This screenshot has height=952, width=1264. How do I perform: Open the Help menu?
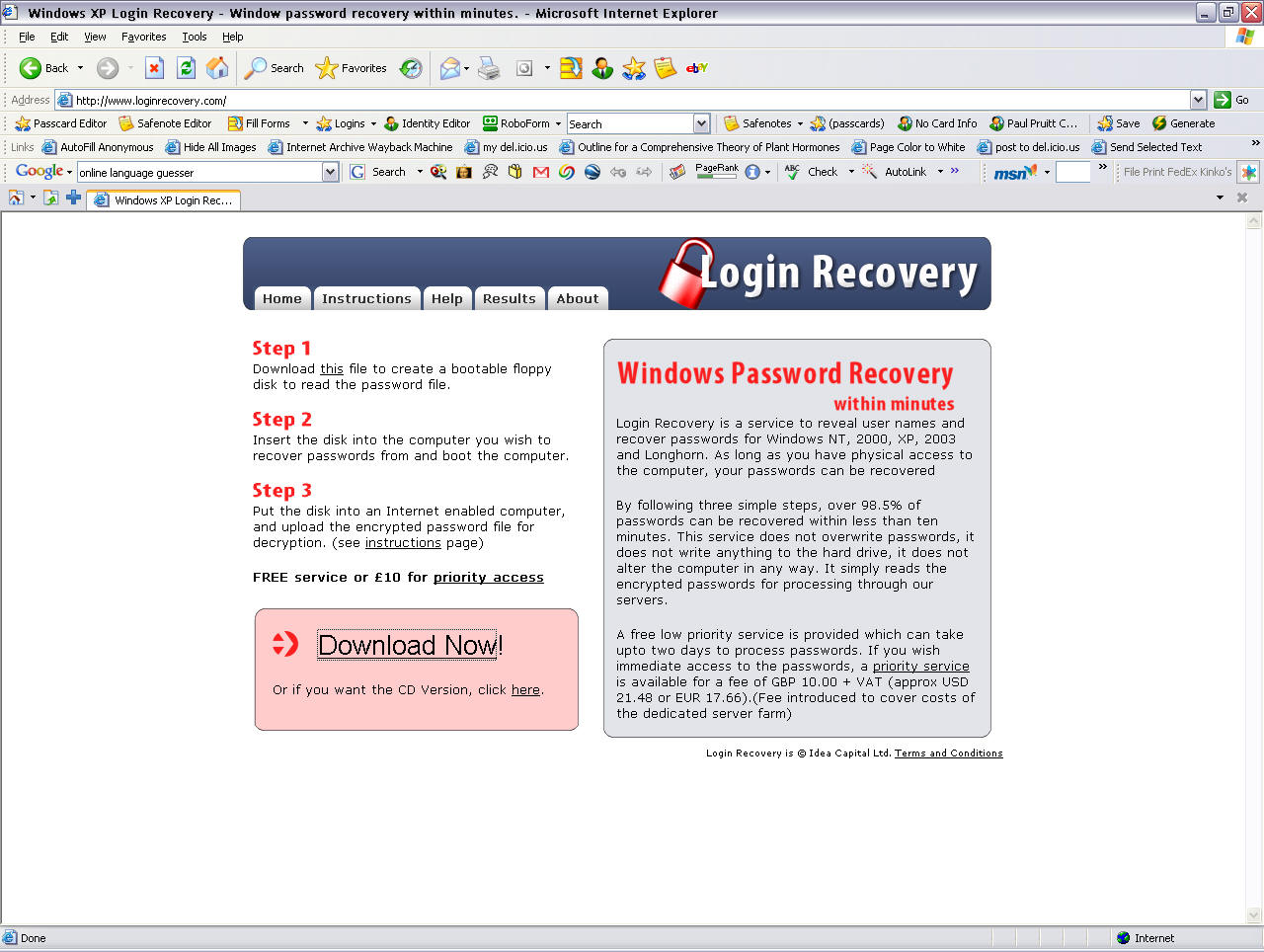pos(233,37)
